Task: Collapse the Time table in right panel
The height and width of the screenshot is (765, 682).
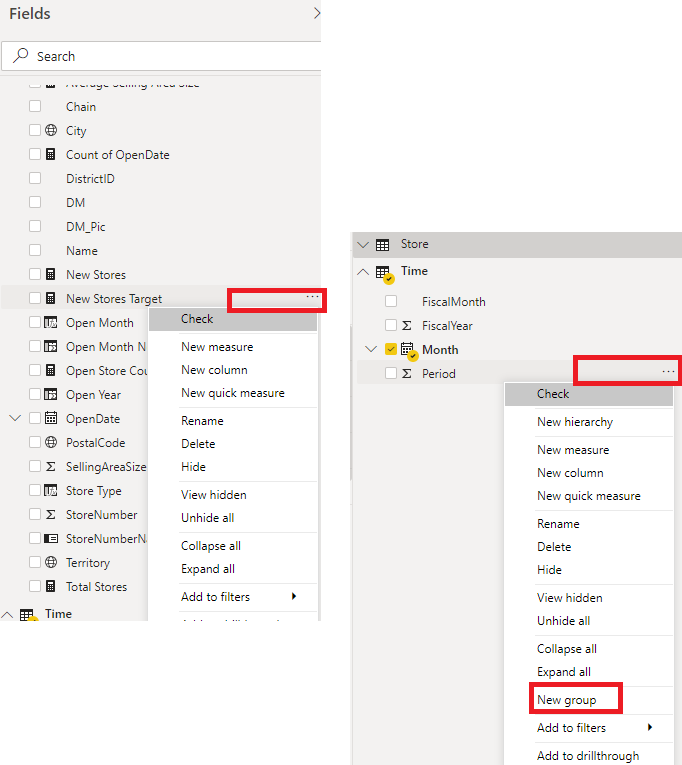Action: 363,272
